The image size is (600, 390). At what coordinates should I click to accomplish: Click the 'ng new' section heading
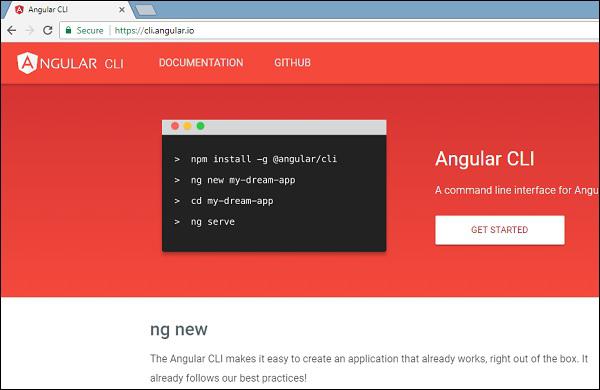click(x=179, y=330)
